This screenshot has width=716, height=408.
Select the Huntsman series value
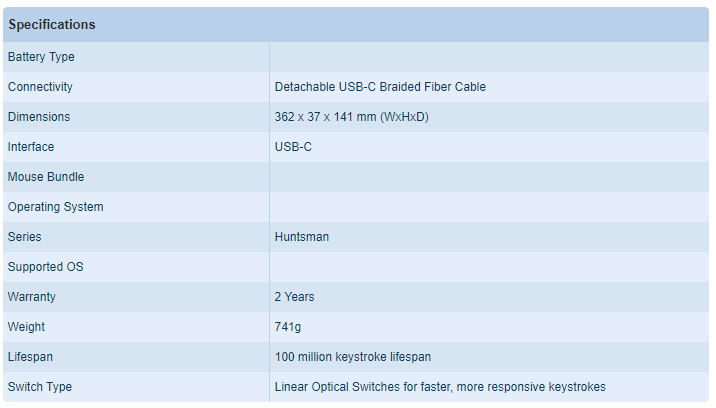click(301, 237)
